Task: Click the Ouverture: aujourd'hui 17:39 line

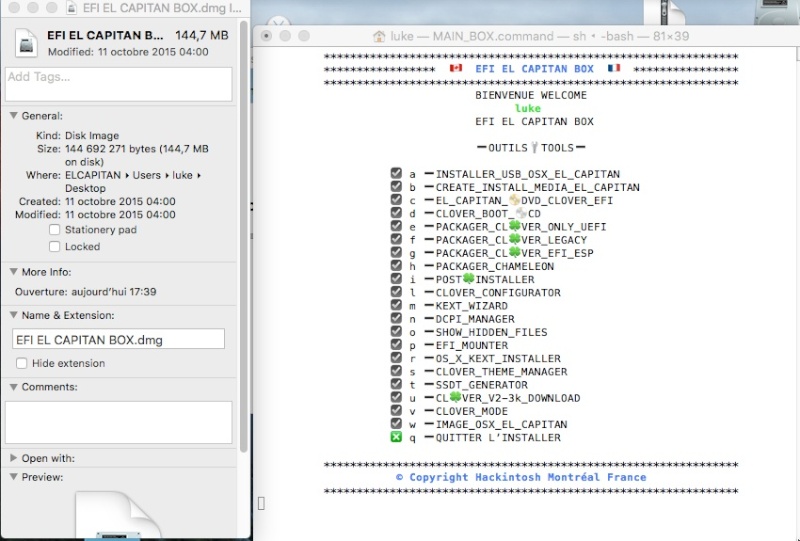Action: click(86, 292)
